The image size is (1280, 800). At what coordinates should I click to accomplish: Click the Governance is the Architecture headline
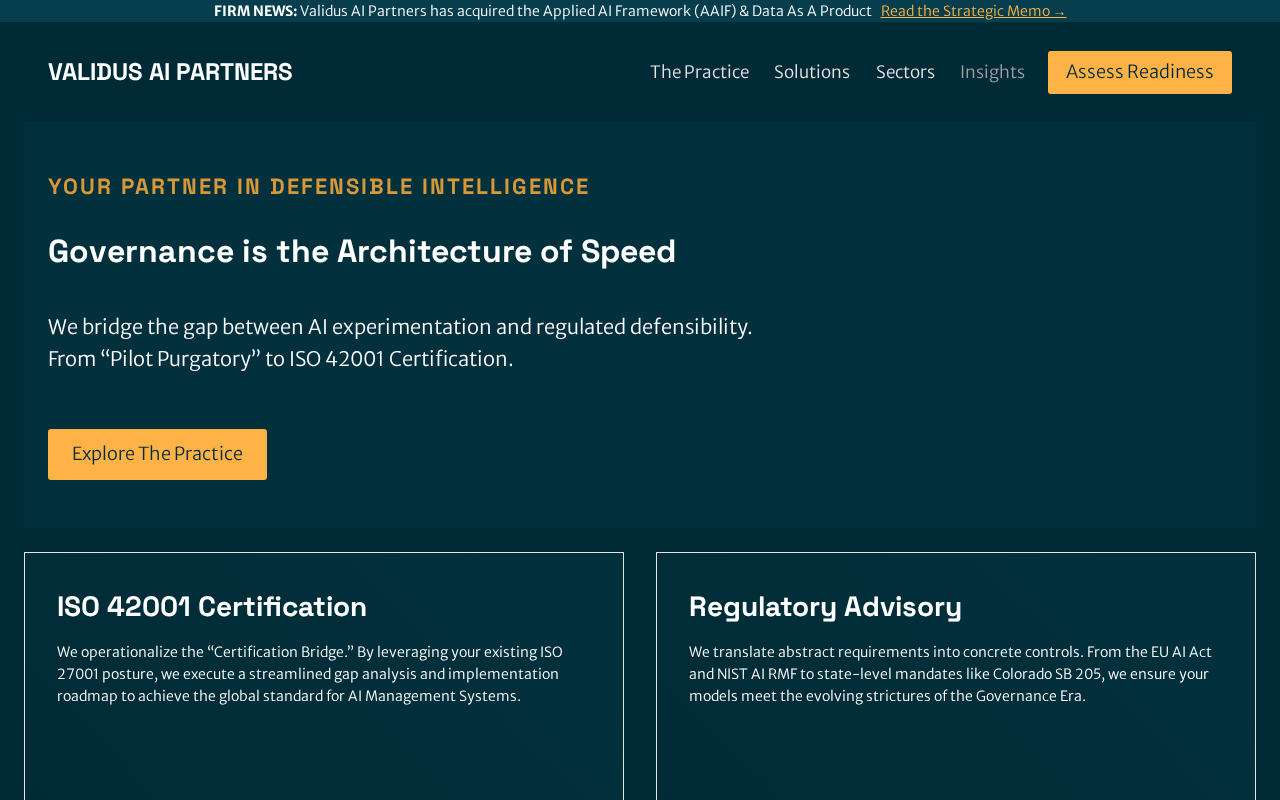(x=362, y=251)
